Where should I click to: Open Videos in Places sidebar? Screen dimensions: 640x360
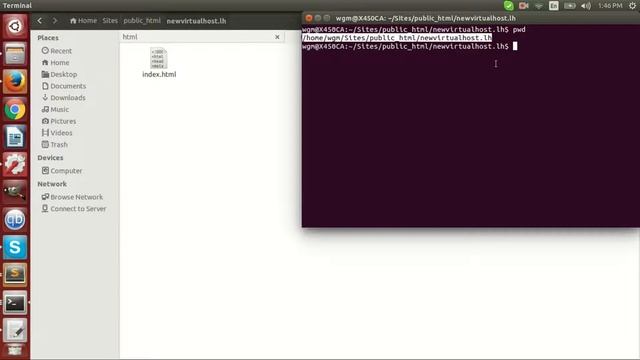tap(57, 133)
